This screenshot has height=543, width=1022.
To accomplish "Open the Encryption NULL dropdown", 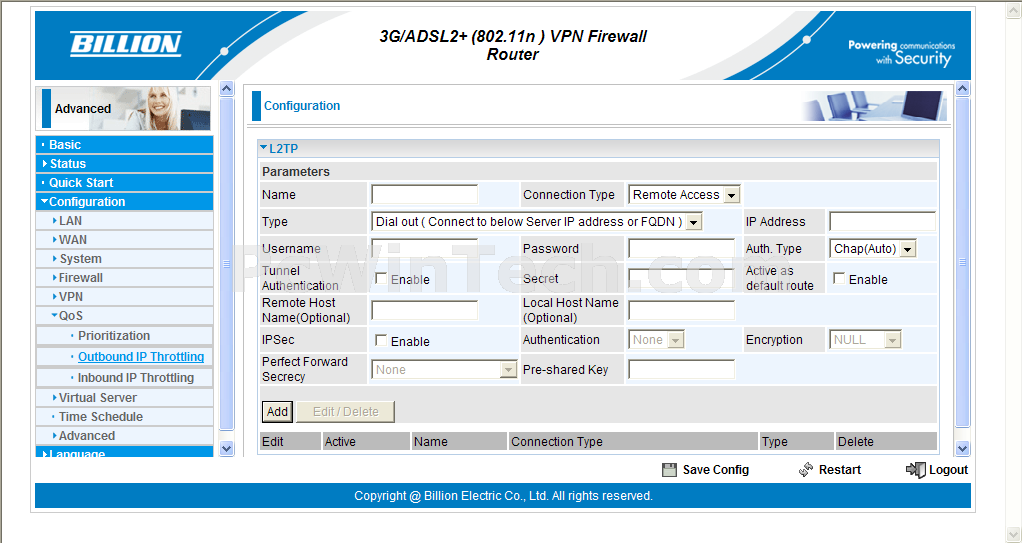I will click(866, 340).
